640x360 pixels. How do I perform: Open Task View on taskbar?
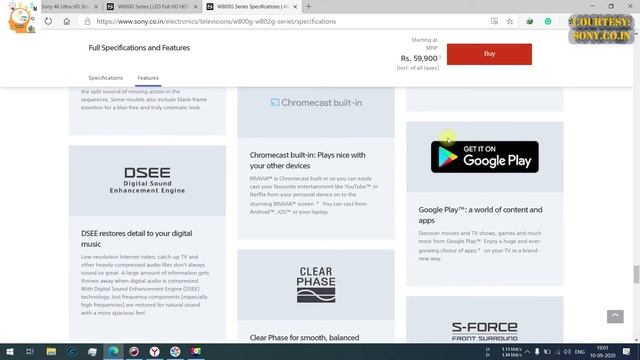tap(29, 351)
